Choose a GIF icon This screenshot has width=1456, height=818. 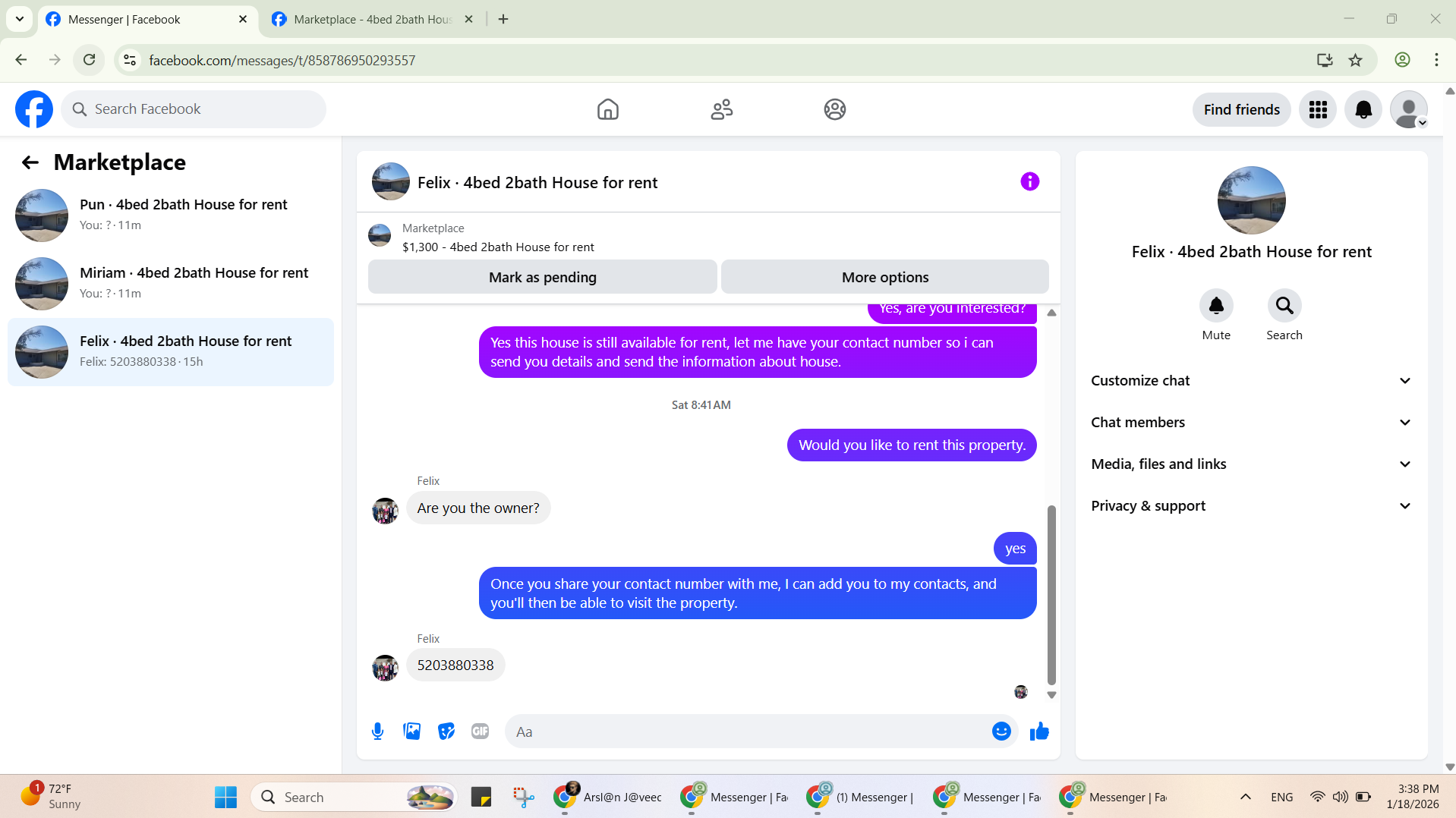(x=480, y=731)
